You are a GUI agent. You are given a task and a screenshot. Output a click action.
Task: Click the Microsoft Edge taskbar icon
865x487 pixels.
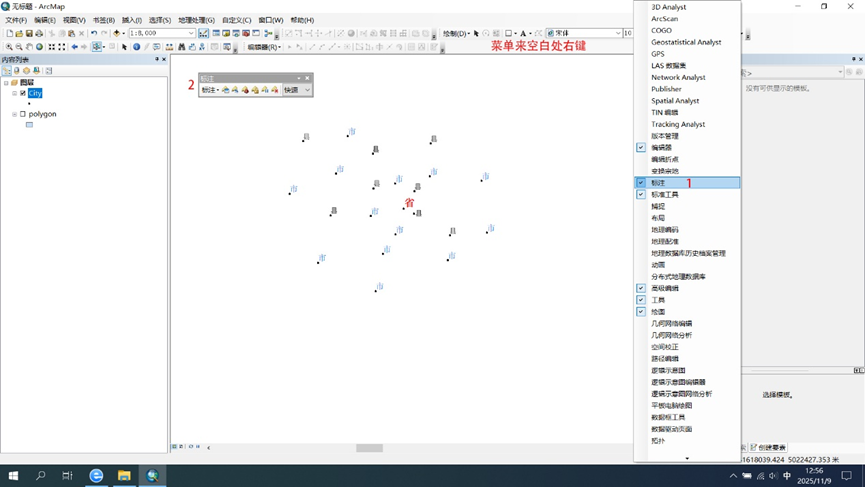pyautogui.click(x=96, y=475)
